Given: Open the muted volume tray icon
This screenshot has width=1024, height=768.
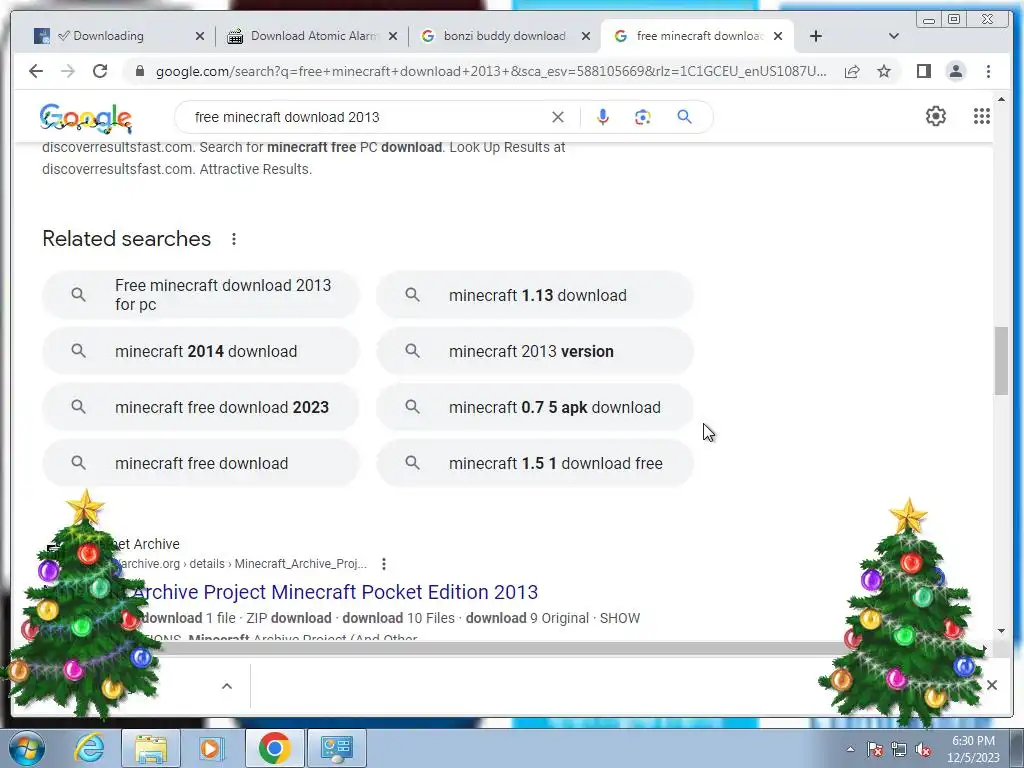Looking at the screenshot, I should point(923,750).
